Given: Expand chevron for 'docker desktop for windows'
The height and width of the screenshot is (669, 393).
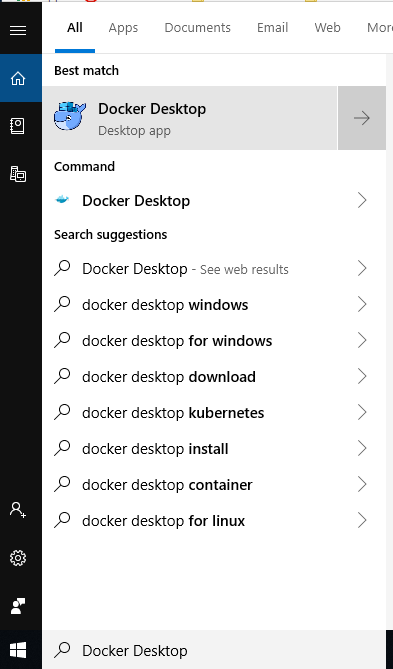Looking at the screenshot, I should click(362, 340).
